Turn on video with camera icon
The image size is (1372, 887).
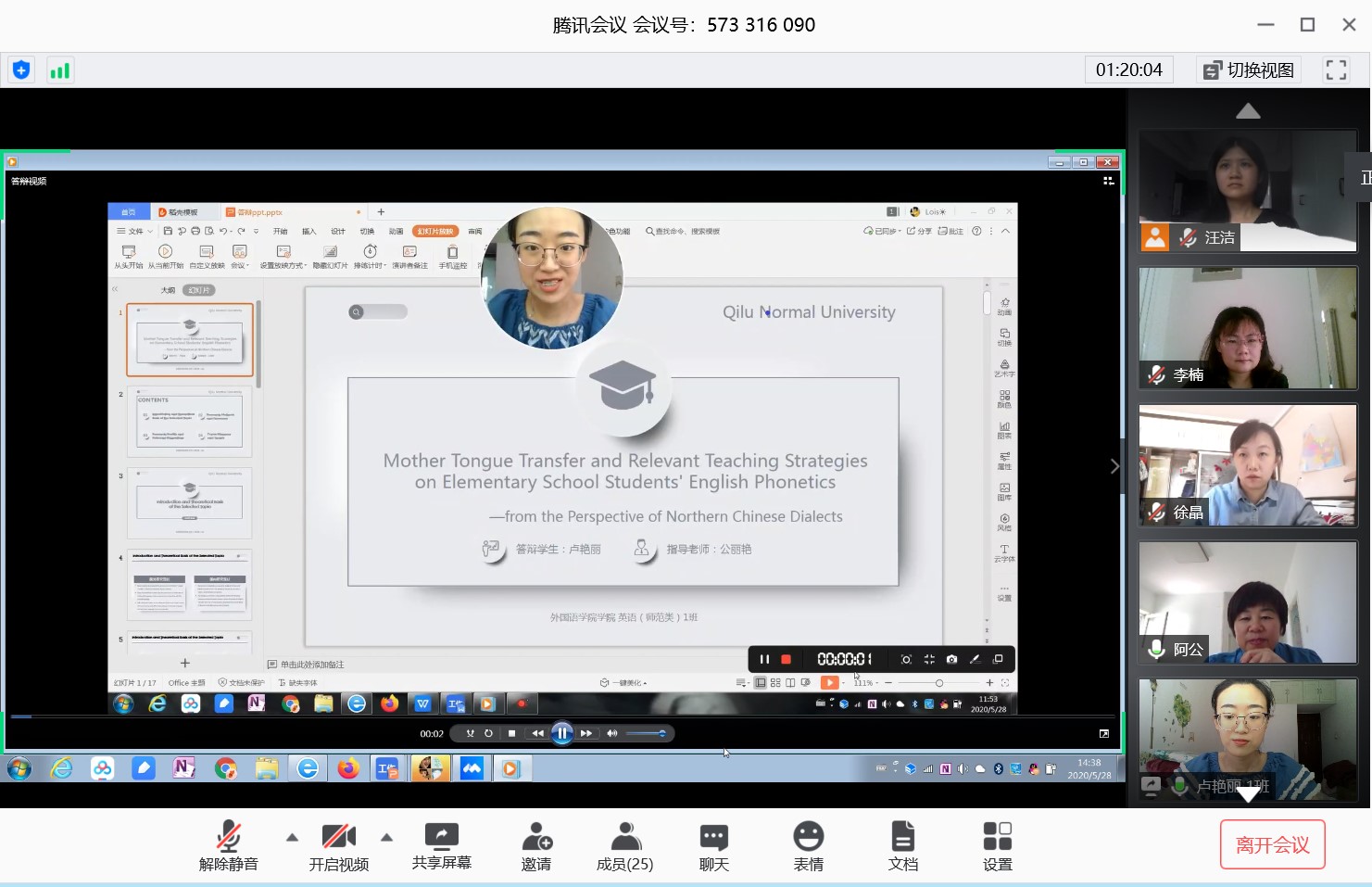pyautogui.click(x=338, y=844)
